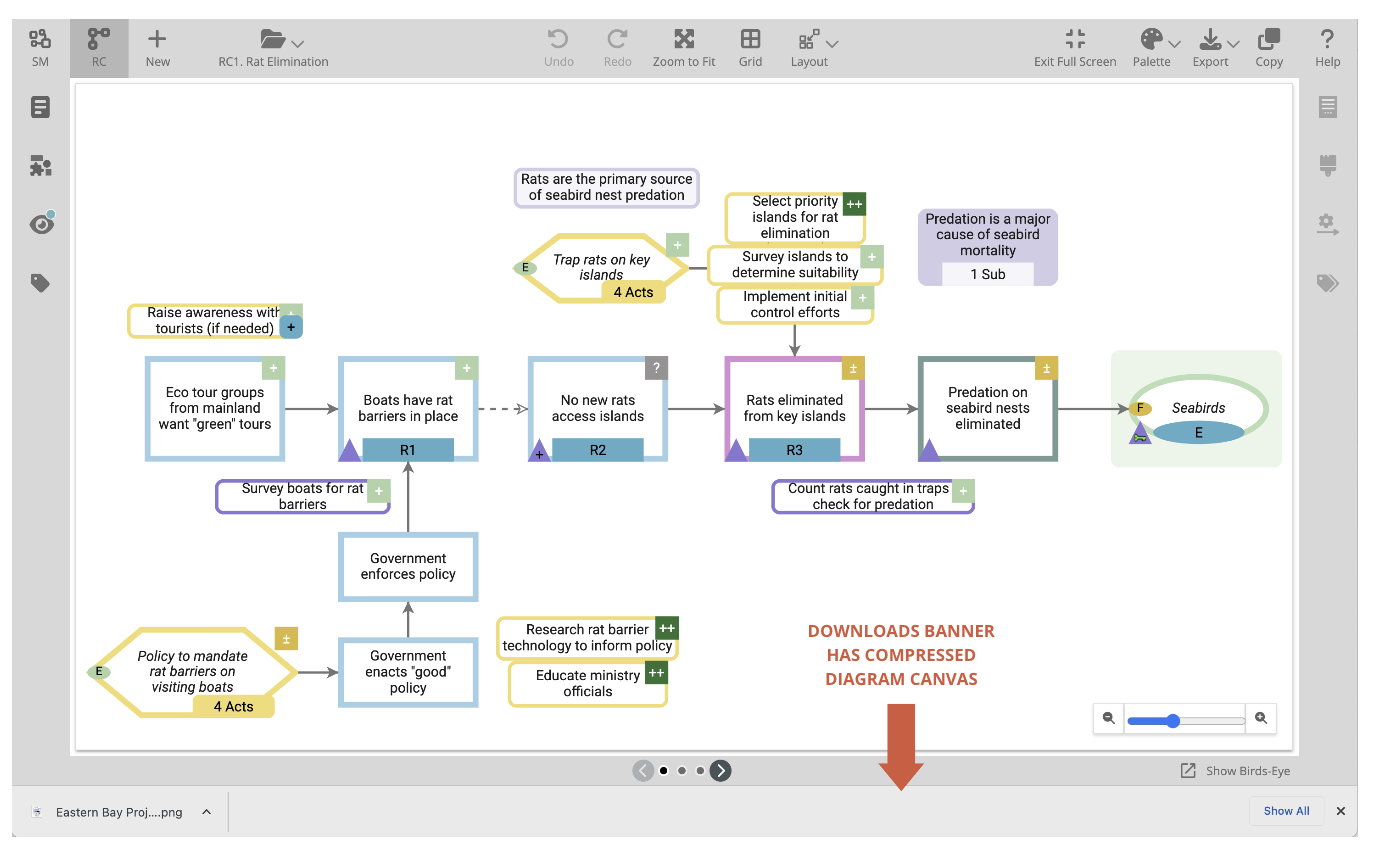Toggle the eye visibility icon in left sidebar
The image size is (1374, 852).
41,224
